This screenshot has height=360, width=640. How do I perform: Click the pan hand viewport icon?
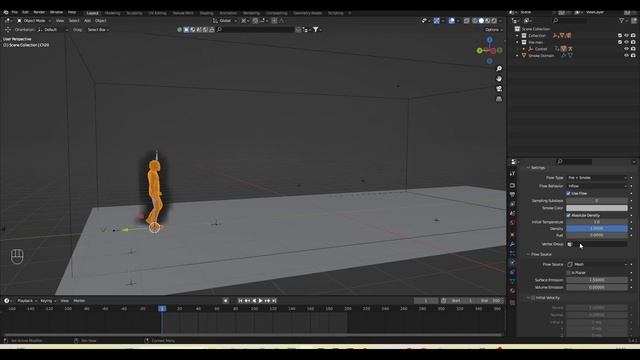tap(499, 79)
